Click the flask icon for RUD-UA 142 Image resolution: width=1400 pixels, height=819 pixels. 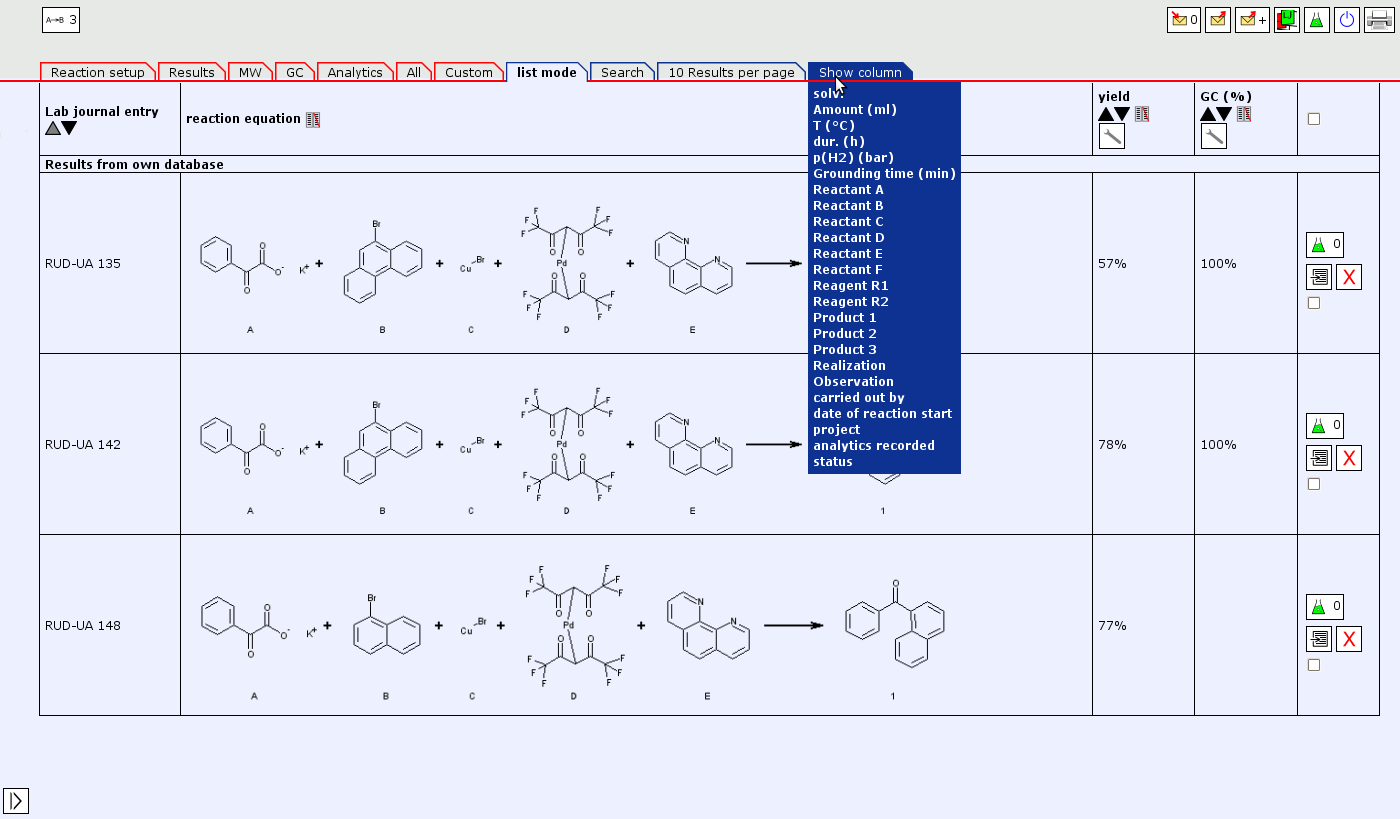1324,426
